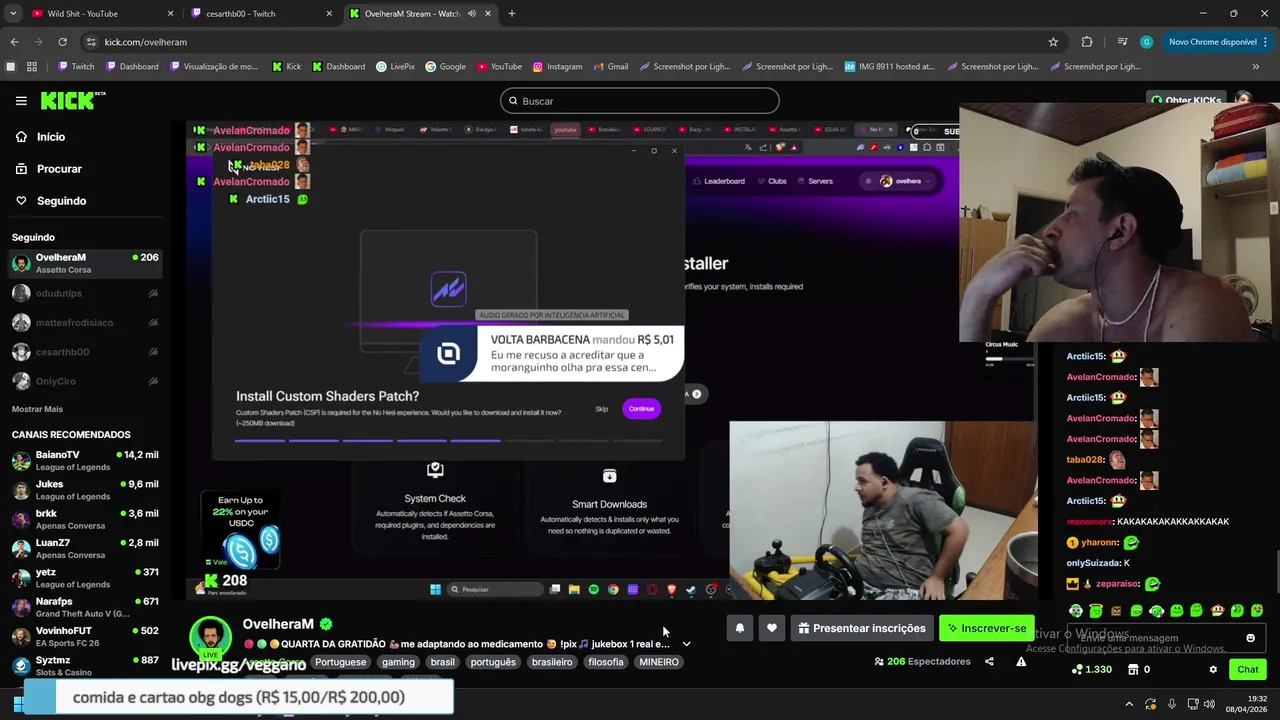Click the Inscrever-se subscribe button
Image resolution: width=1280 pixels, height=720 pixels.
coord(986,628)
